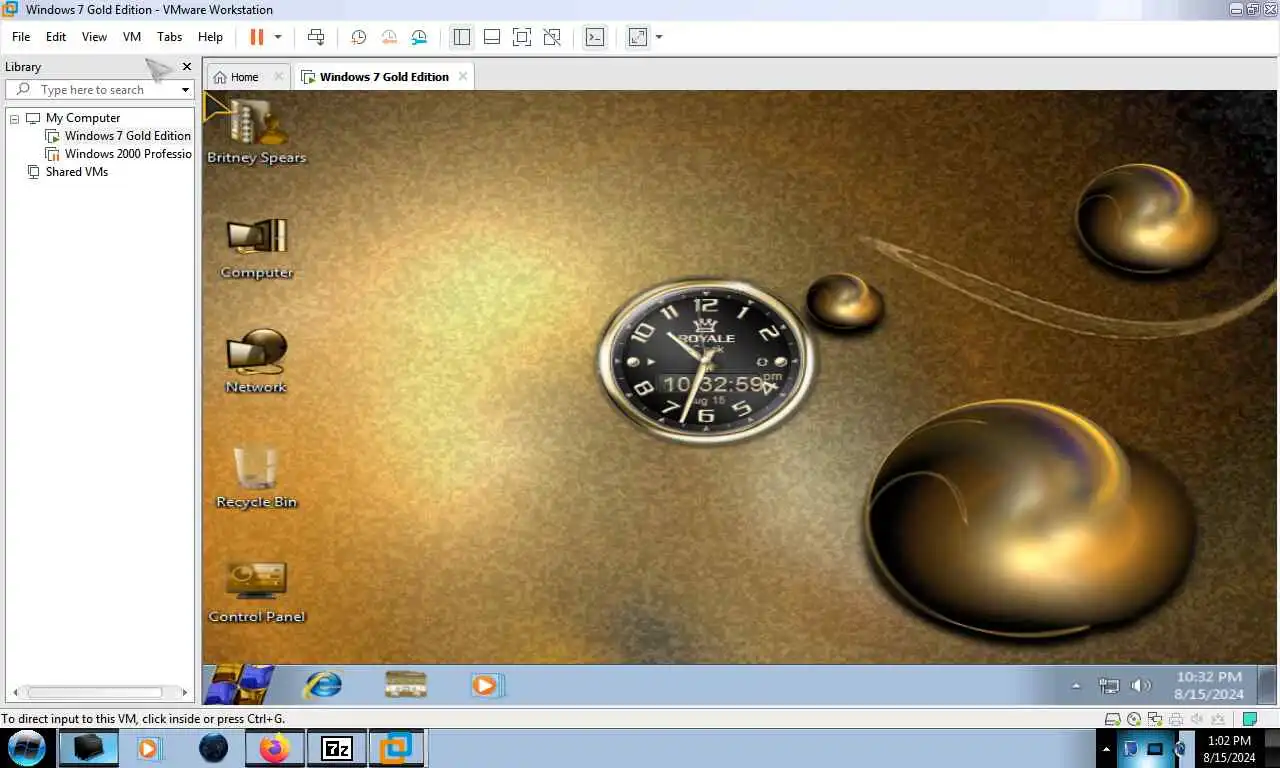This screenshot has height=768, width=1280.
Task: Open the guest Windows 7 Start button
Action: 240,685
